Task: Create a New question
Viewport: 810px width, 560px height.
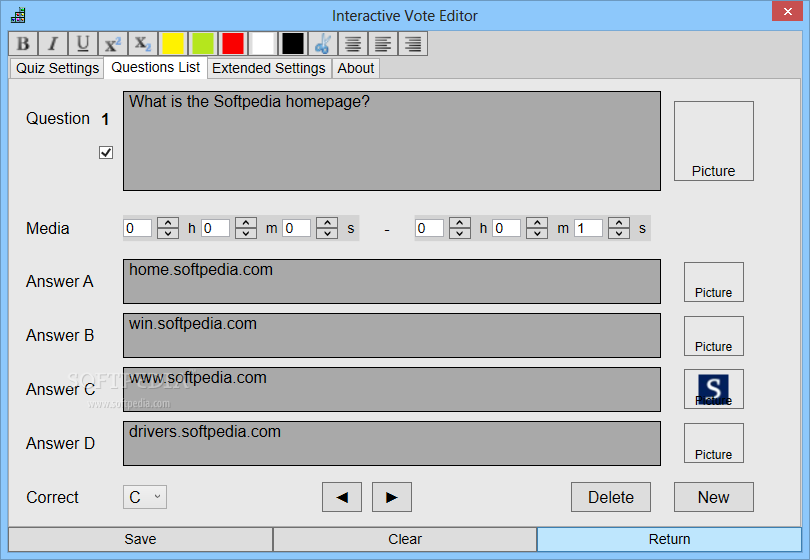Action: [713, 497]
